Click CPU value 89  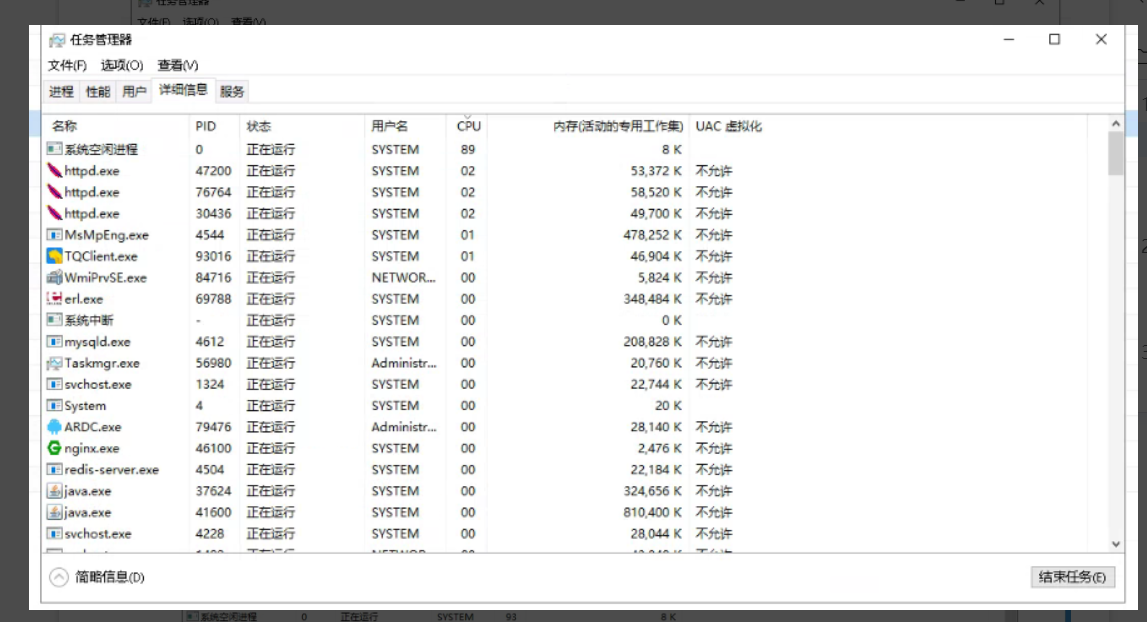[x=467, y=149]
